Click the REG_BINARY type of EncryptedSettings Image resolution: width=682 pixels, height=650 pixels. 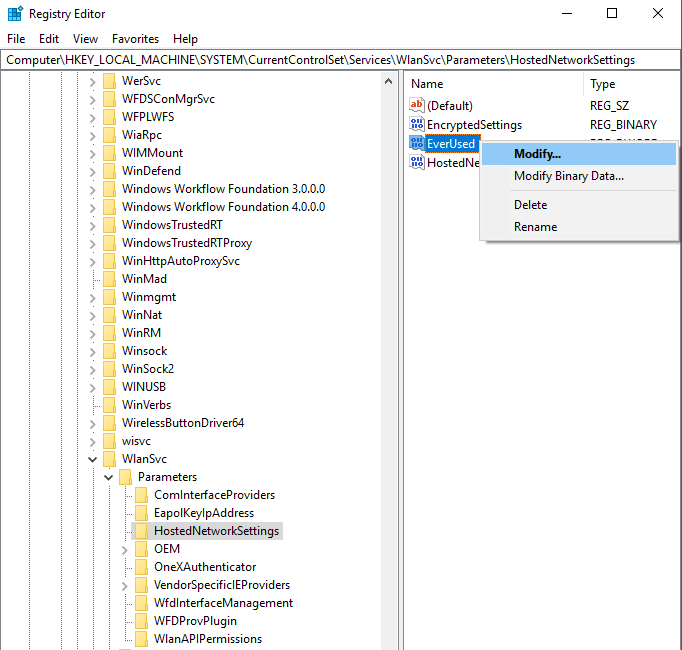(623, 125)
